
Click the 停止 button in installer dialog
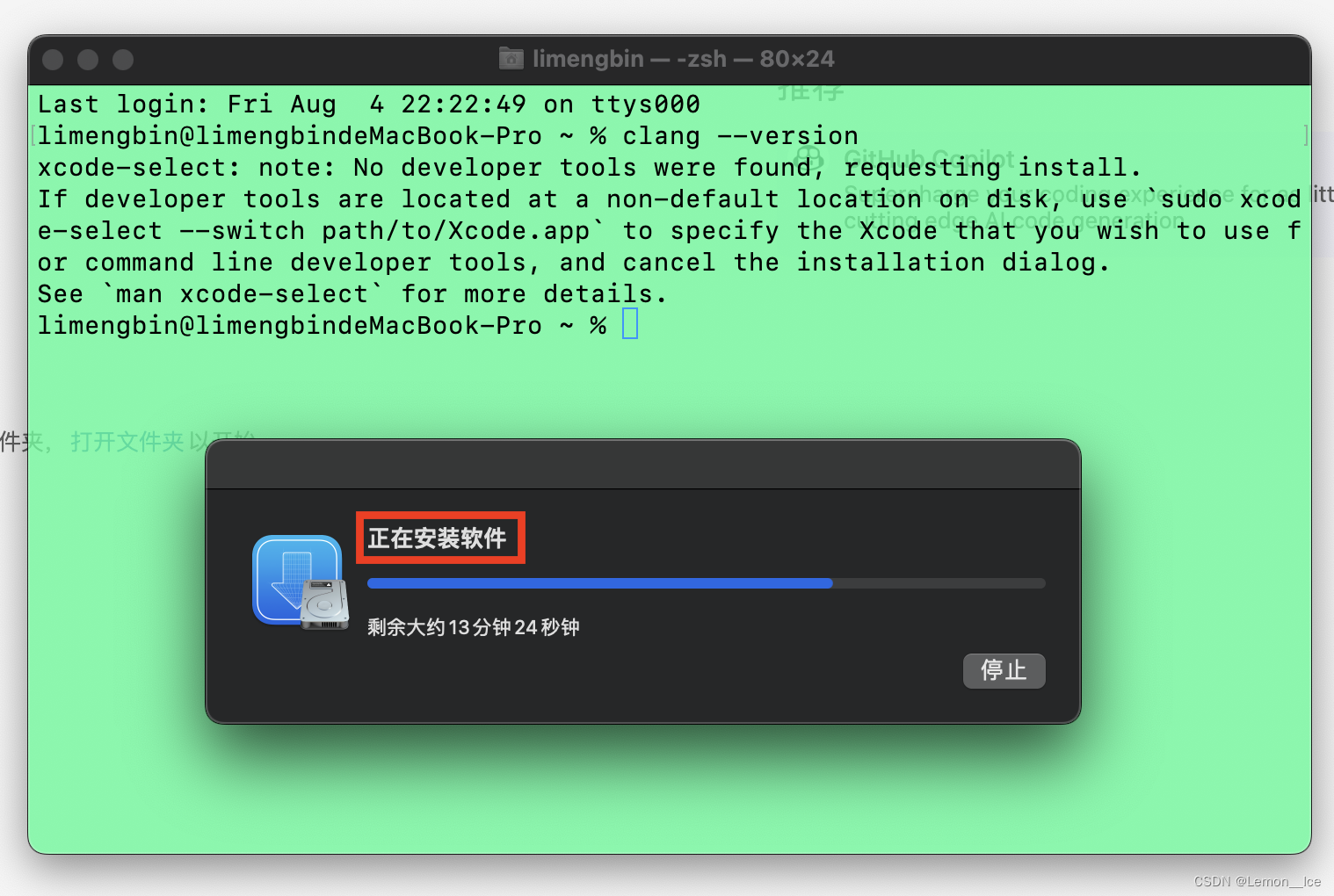pos(1004,670)
